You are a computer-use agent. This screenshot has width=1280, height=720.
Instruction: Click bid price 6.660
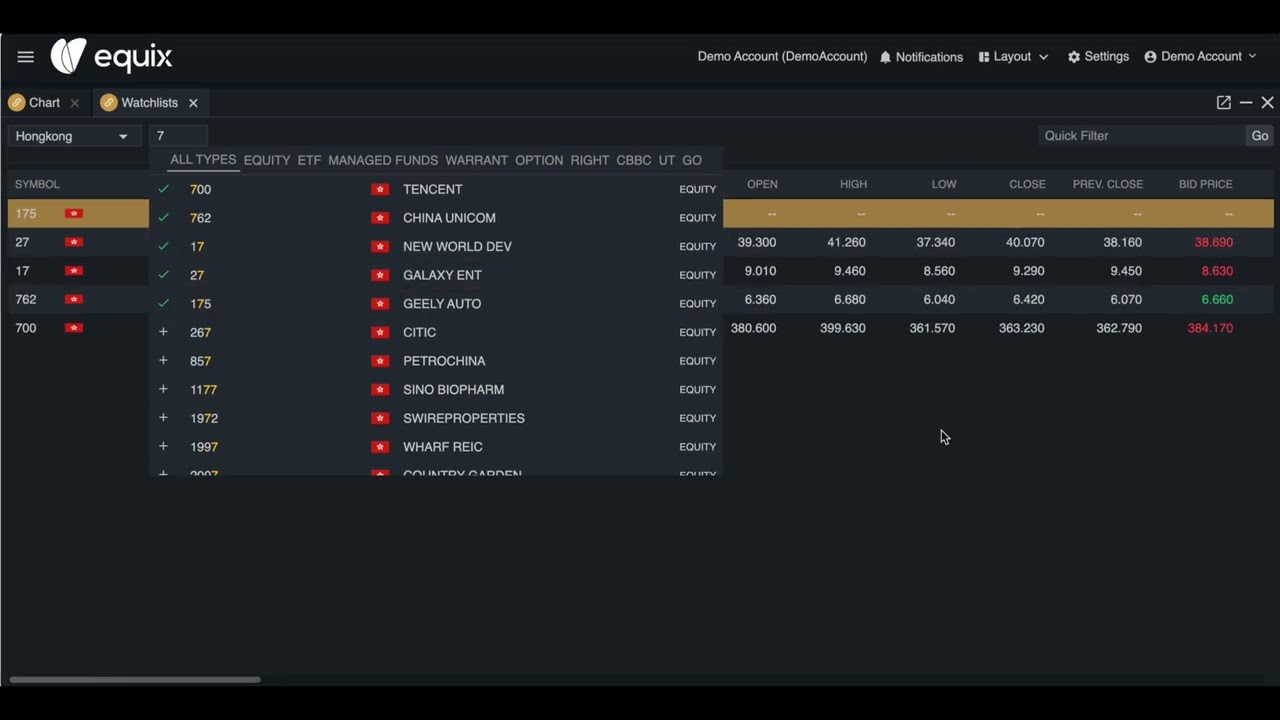[x=1217, y=299]
